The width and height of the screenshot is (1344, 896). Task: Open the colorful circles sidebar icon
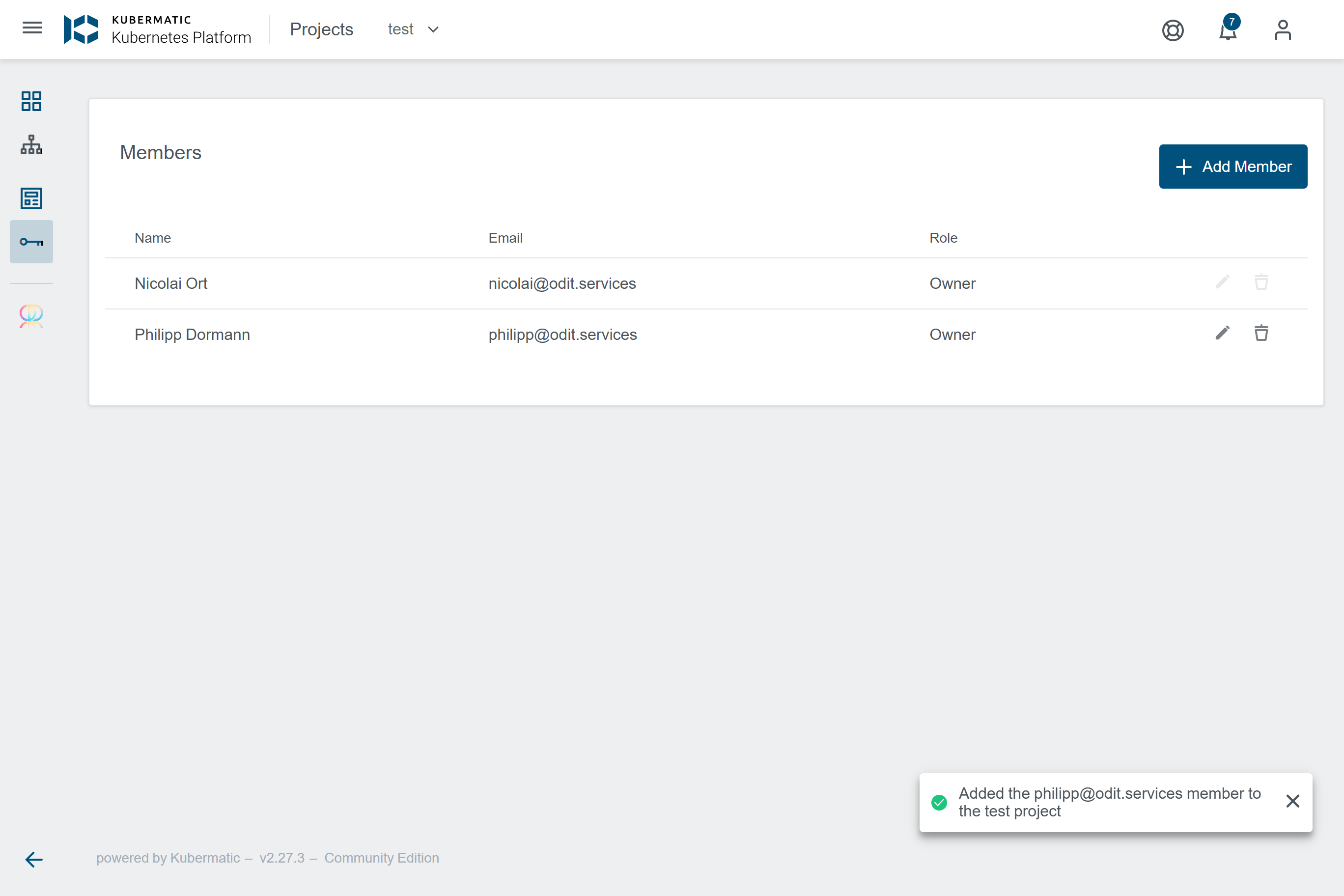(31, 315)
